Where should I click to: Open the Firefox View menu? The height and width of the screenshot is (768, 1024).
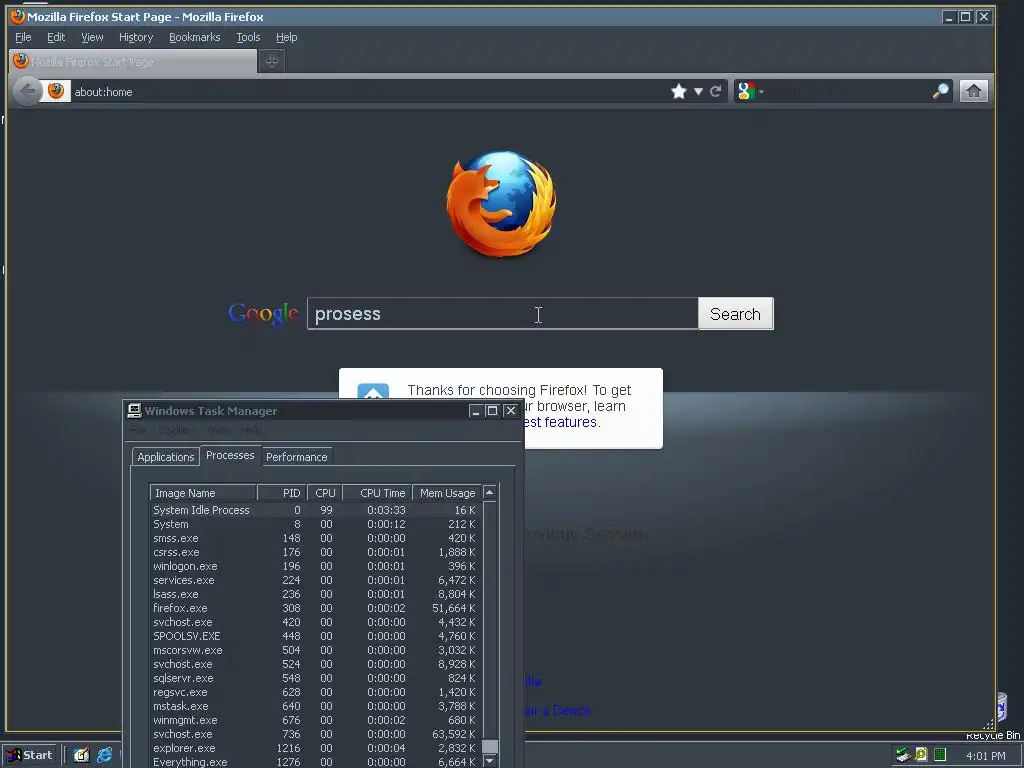[92, 37]
